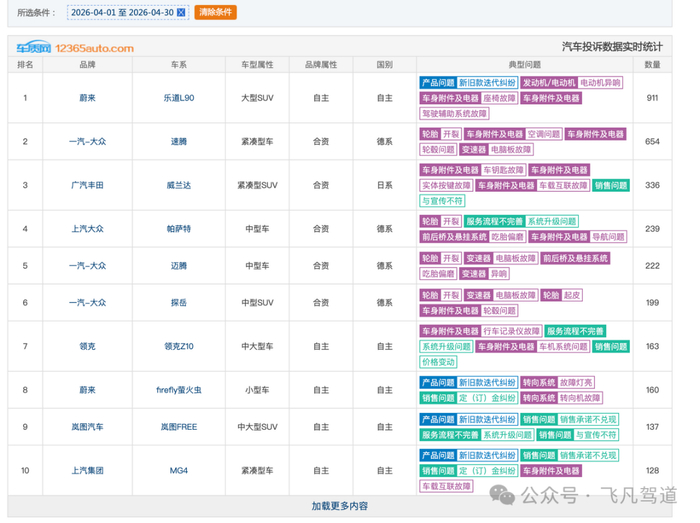Click the 行车记录仪故障 tag
The width and height of the screenshot is (700, 523).
[511, 332]
